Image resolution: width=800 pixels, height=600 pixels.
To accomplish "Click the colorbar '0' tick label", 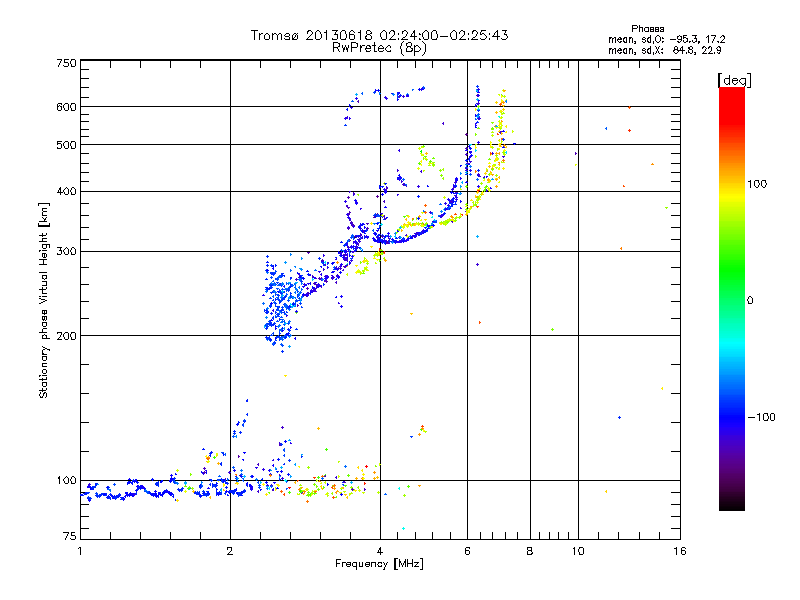I will (750, 300).
